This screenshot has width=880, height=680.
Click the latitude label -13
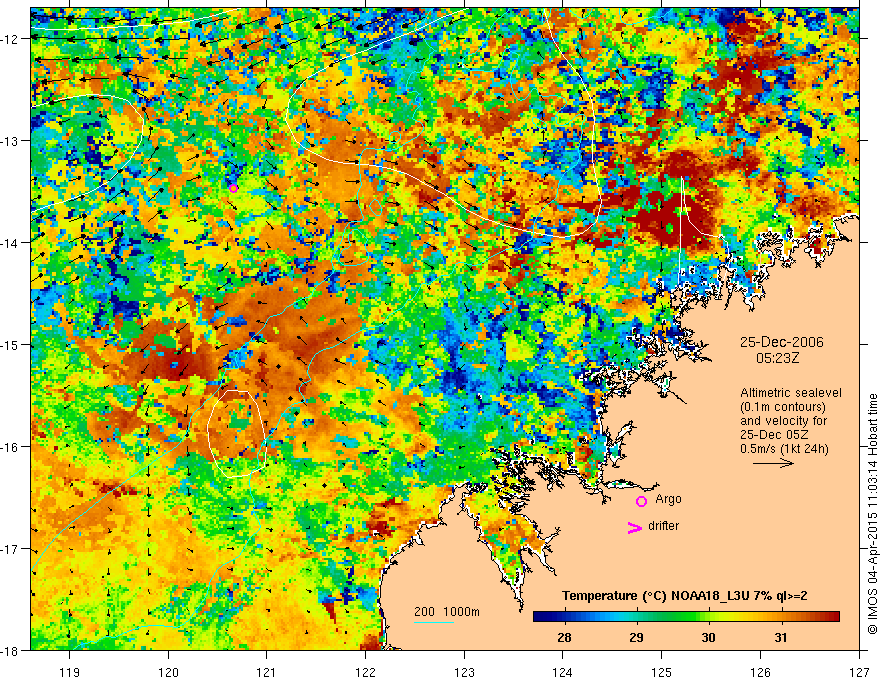10,140
